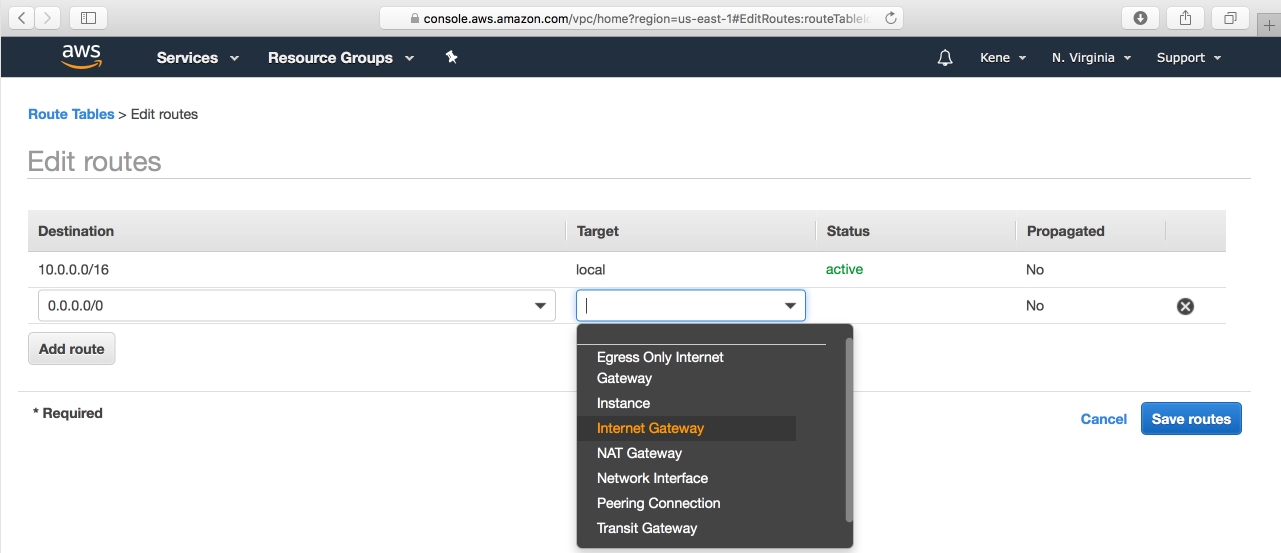Click the AWS logo home icon
Screen dimensions: 1281x553
click(x=81, y=57)
